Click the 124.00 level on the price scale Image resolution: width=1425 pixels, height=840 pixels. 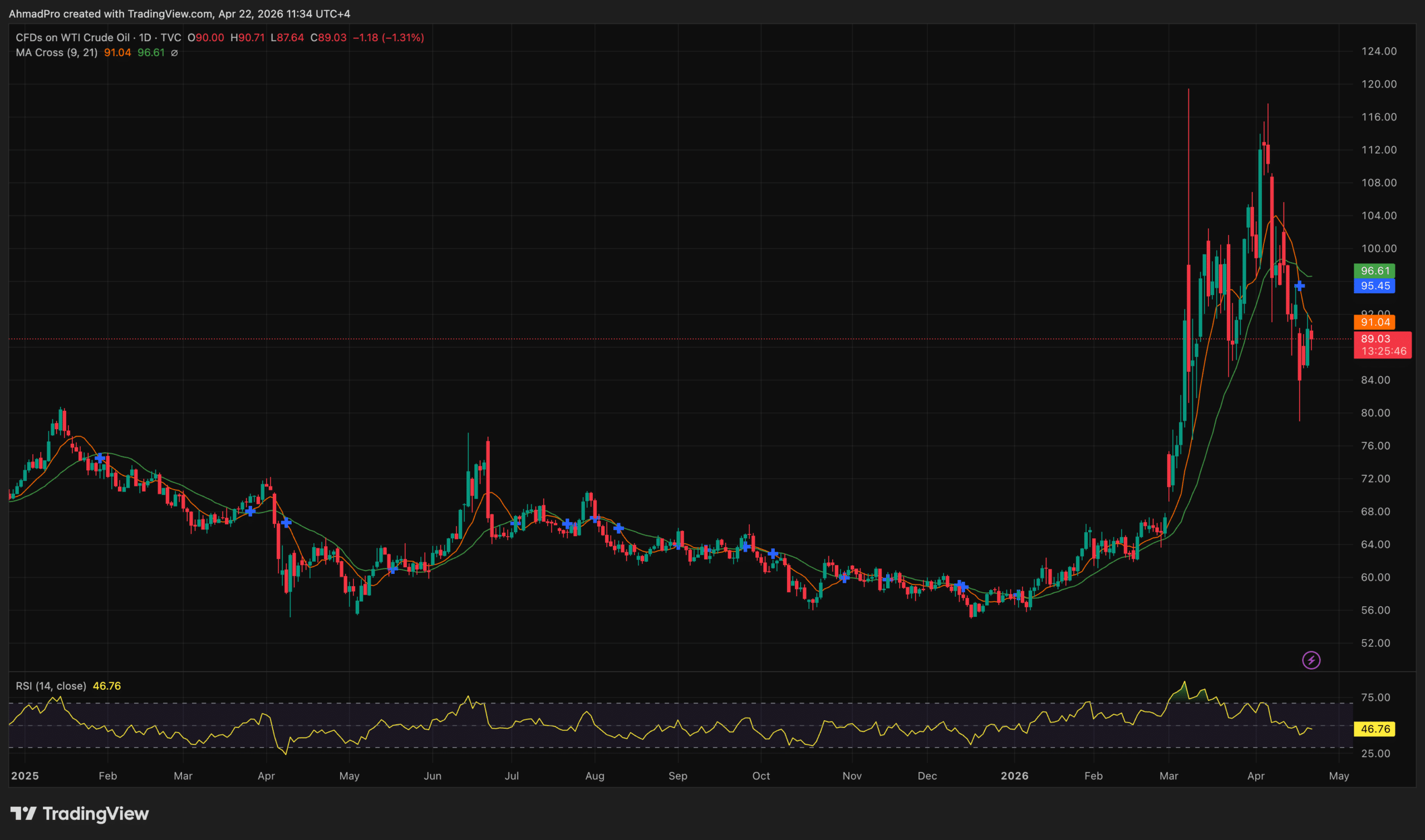tap(1379, 51)
